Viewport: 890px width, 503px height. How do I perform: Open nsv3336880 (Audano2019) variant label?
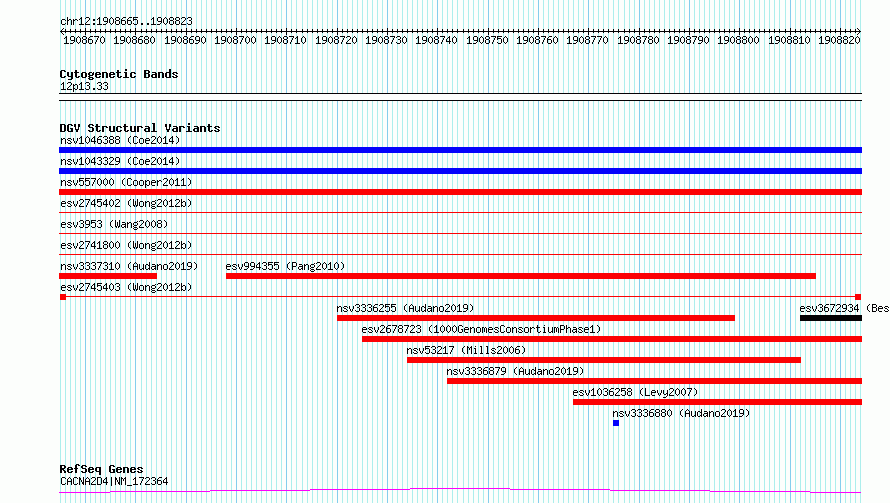point(681,413)
